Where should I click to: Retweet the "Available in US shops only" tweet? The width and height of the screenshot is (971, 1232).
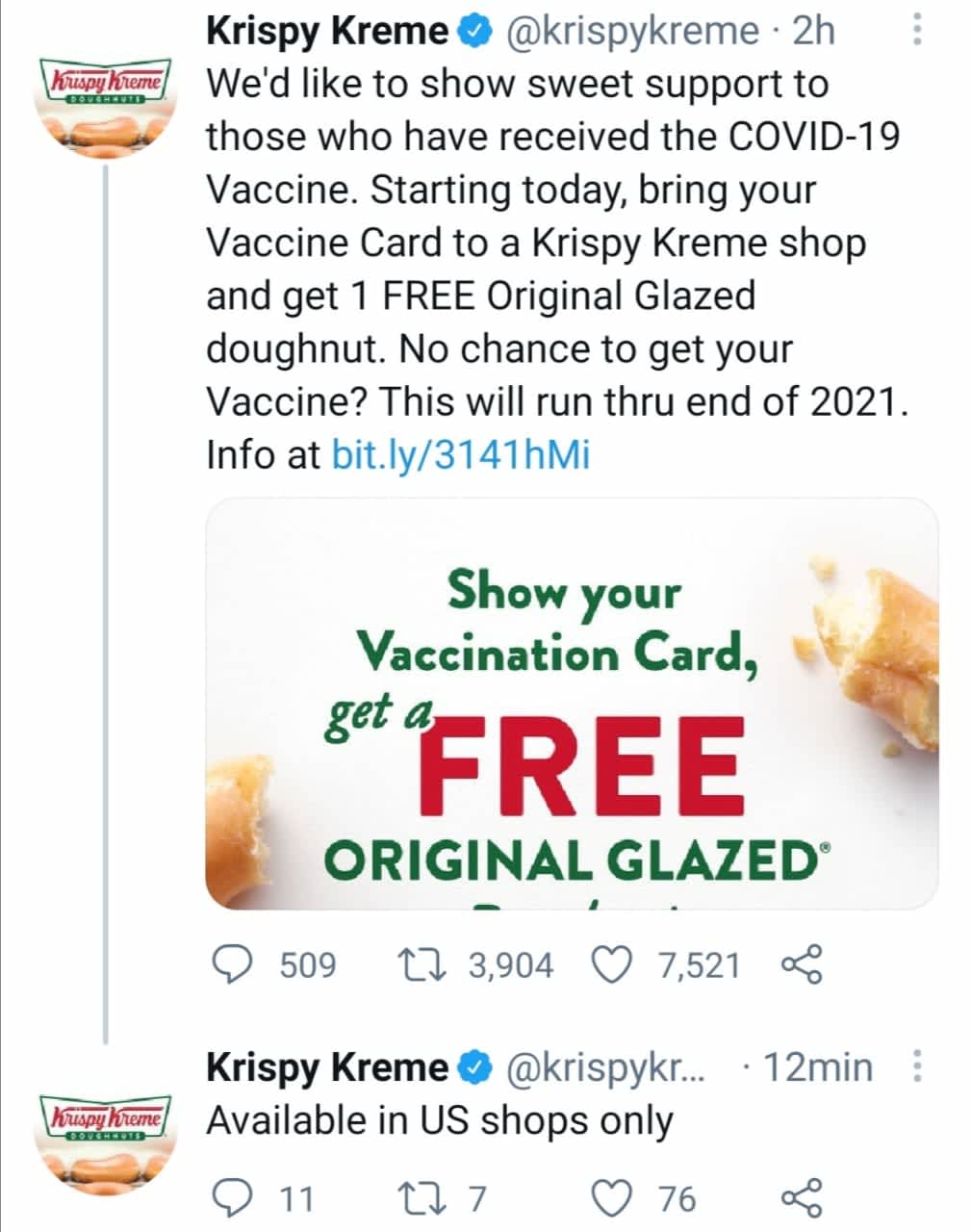(x=421, y=1198)
